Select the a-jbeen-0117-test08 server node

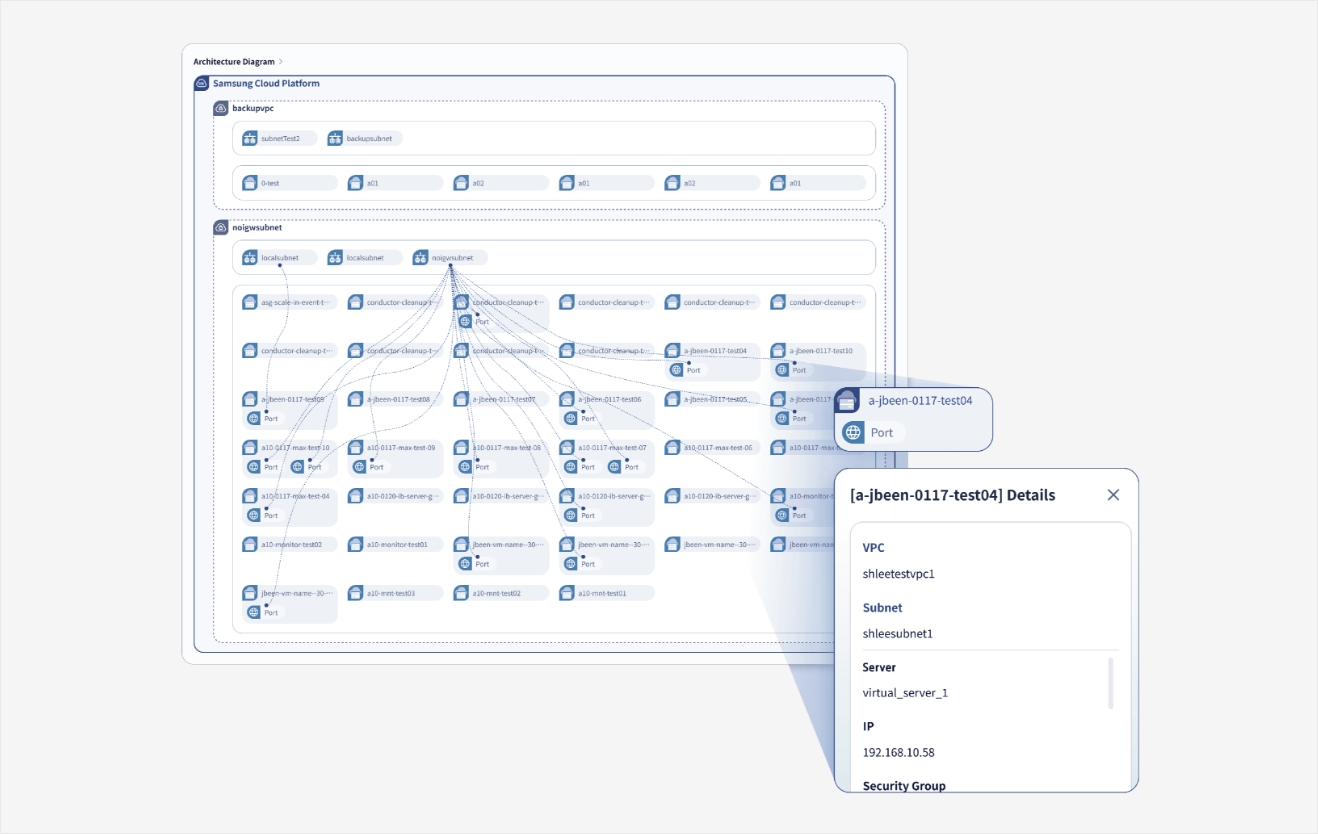click(x=395, y=399)
